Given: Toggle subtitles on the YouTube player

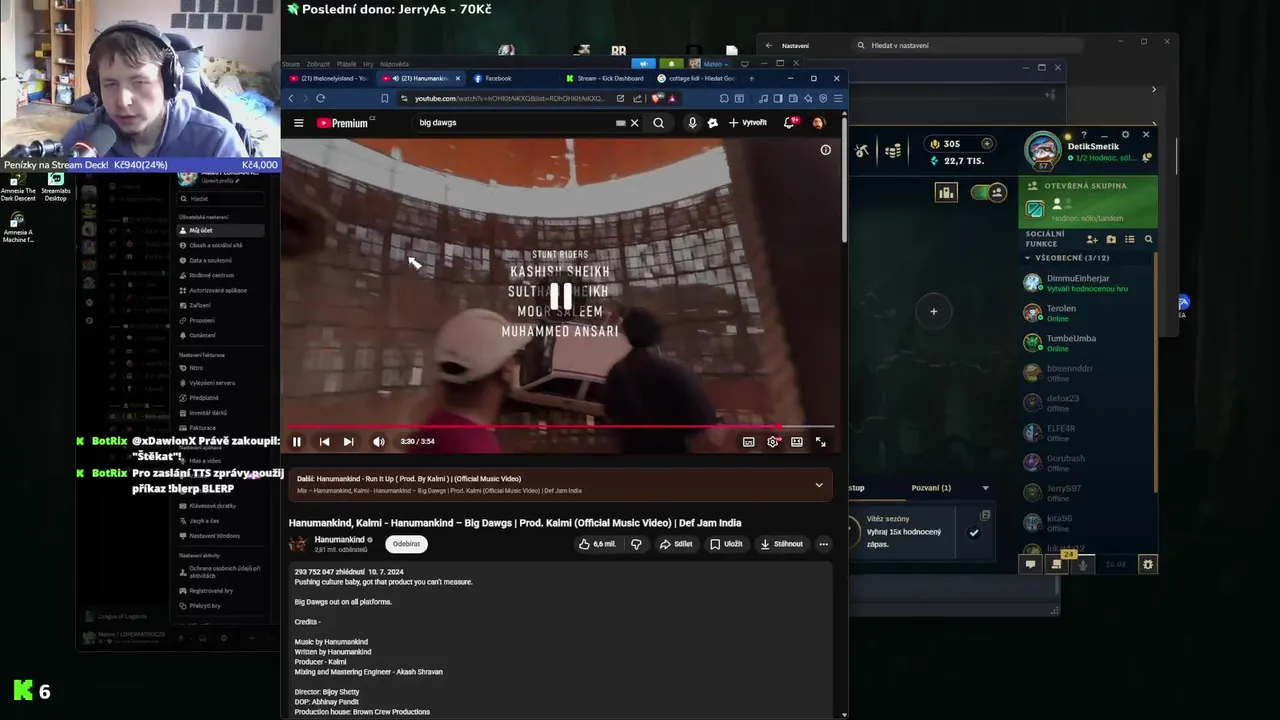Looking at the screenshot, I should 748,441.
